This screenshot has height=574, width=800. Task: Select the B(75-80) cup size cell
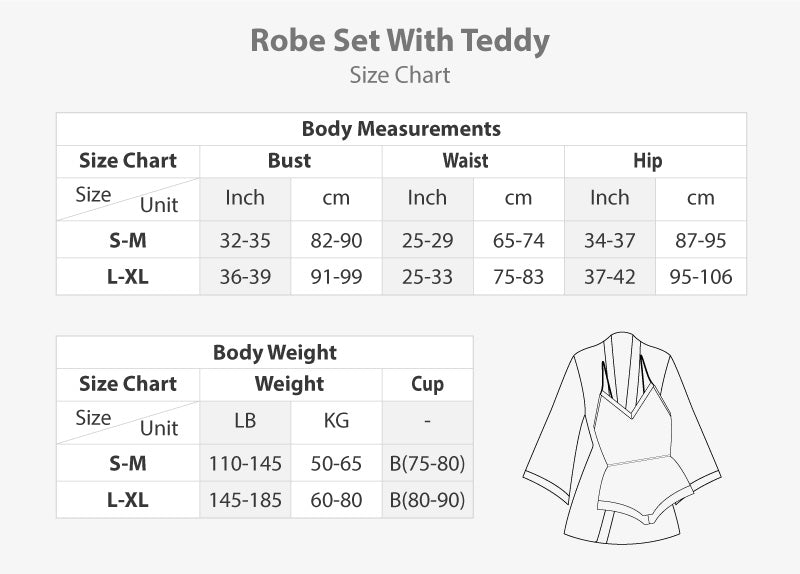[x=427, y=463]
